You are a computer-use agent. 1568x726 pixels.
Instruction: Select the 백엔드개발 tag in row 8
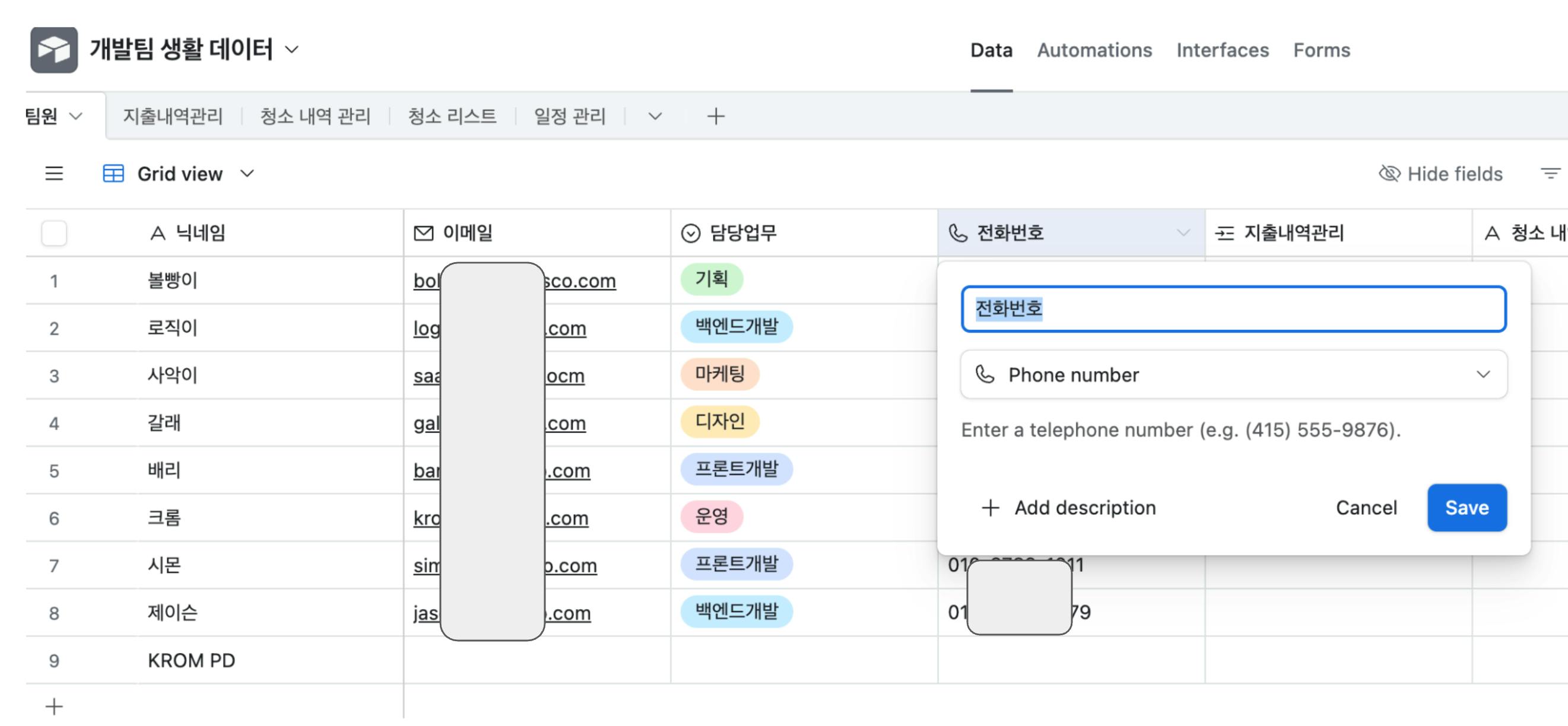click(737, 612)
